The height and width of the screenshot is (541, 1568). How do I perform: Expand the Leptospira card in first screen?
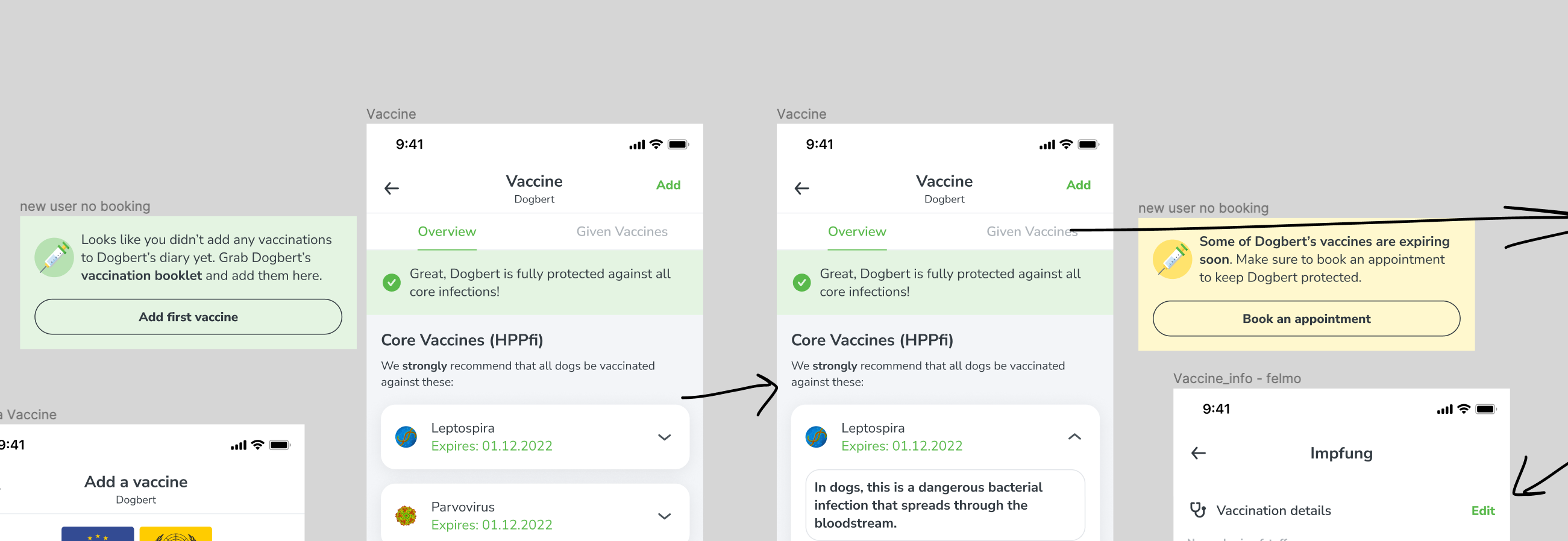tap(664, 437)
